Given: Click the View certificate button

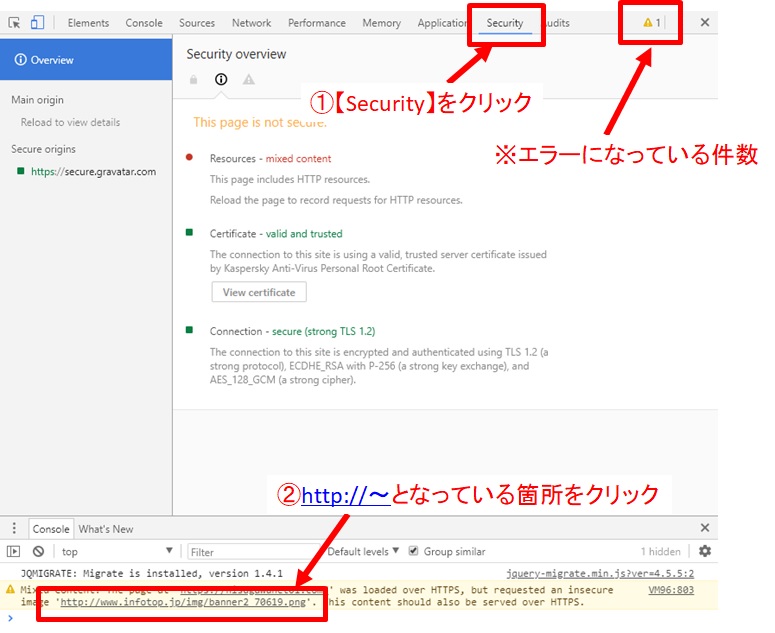Looking at the screenshot, I should (259, 292).
